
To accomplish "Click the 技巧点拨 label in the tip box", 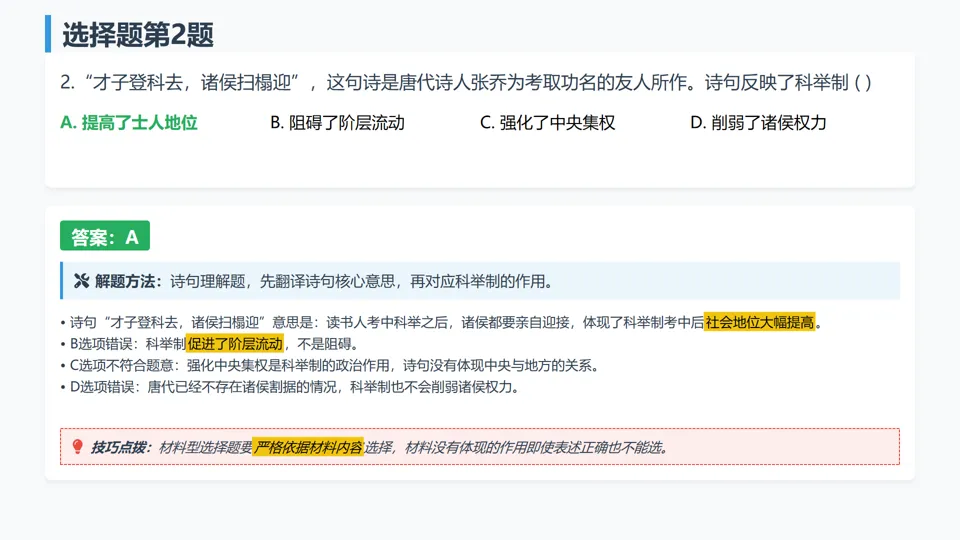I will 121,448.
